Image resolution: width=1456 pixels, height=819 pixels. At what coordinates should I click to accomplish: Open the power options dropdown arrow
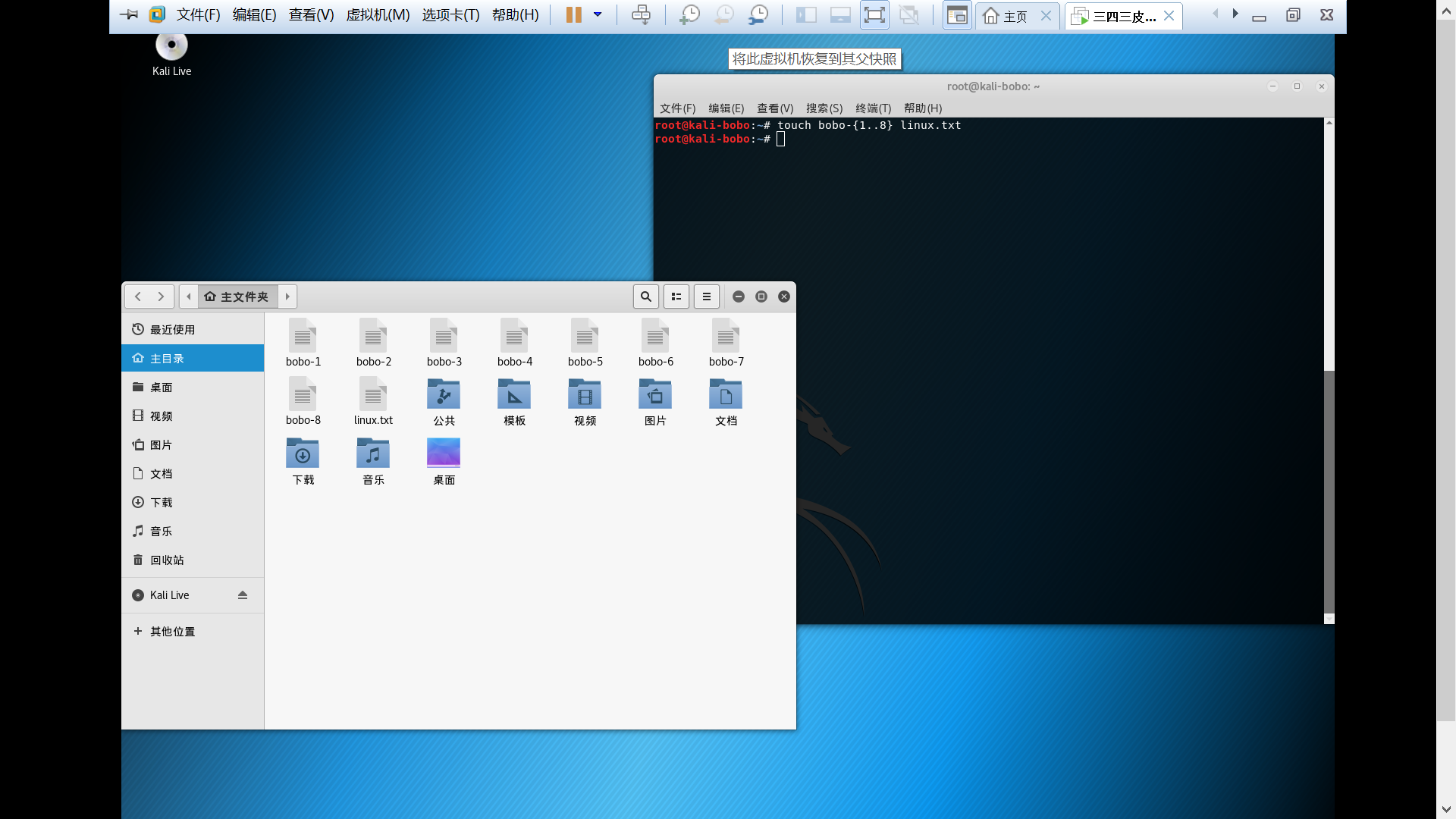(x=598, y=14)
